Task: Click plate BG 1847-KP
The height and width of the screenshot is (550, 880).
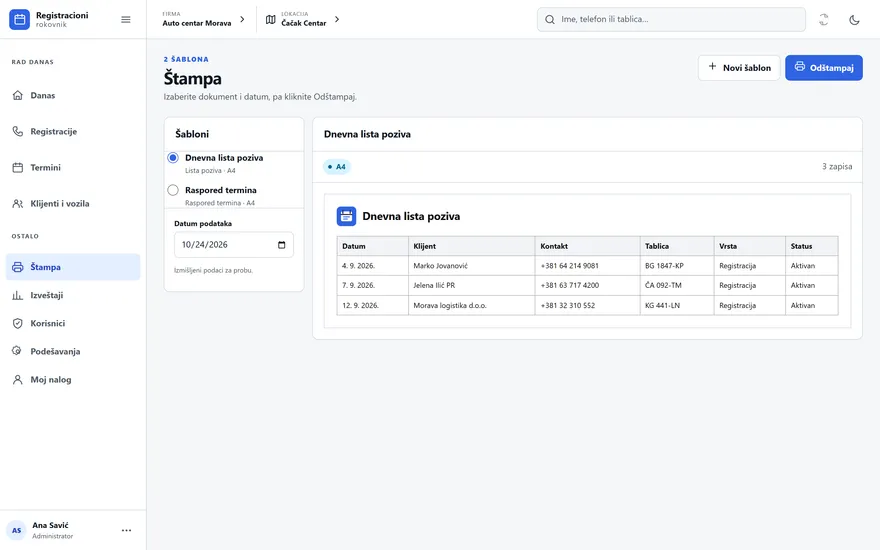Action: point(664,265)
